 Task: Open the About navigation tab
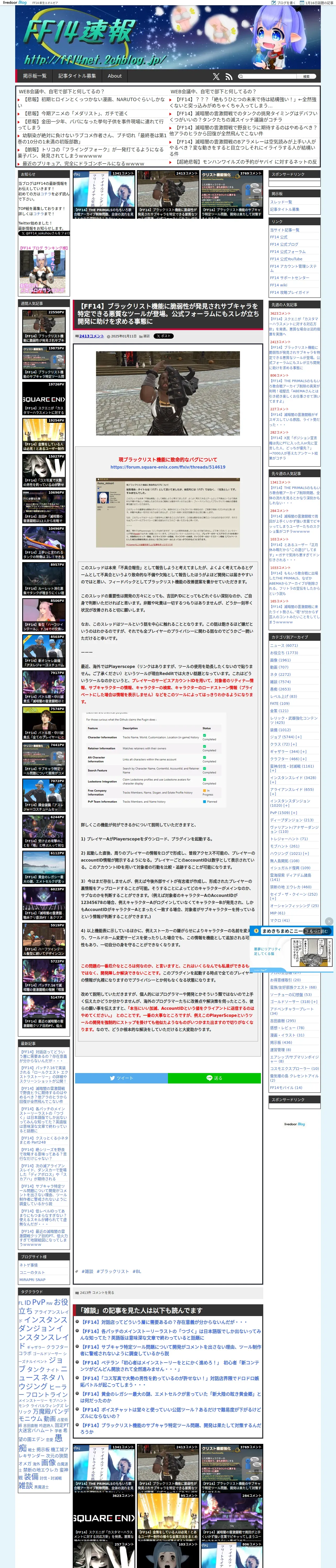[x=115, y=76]
